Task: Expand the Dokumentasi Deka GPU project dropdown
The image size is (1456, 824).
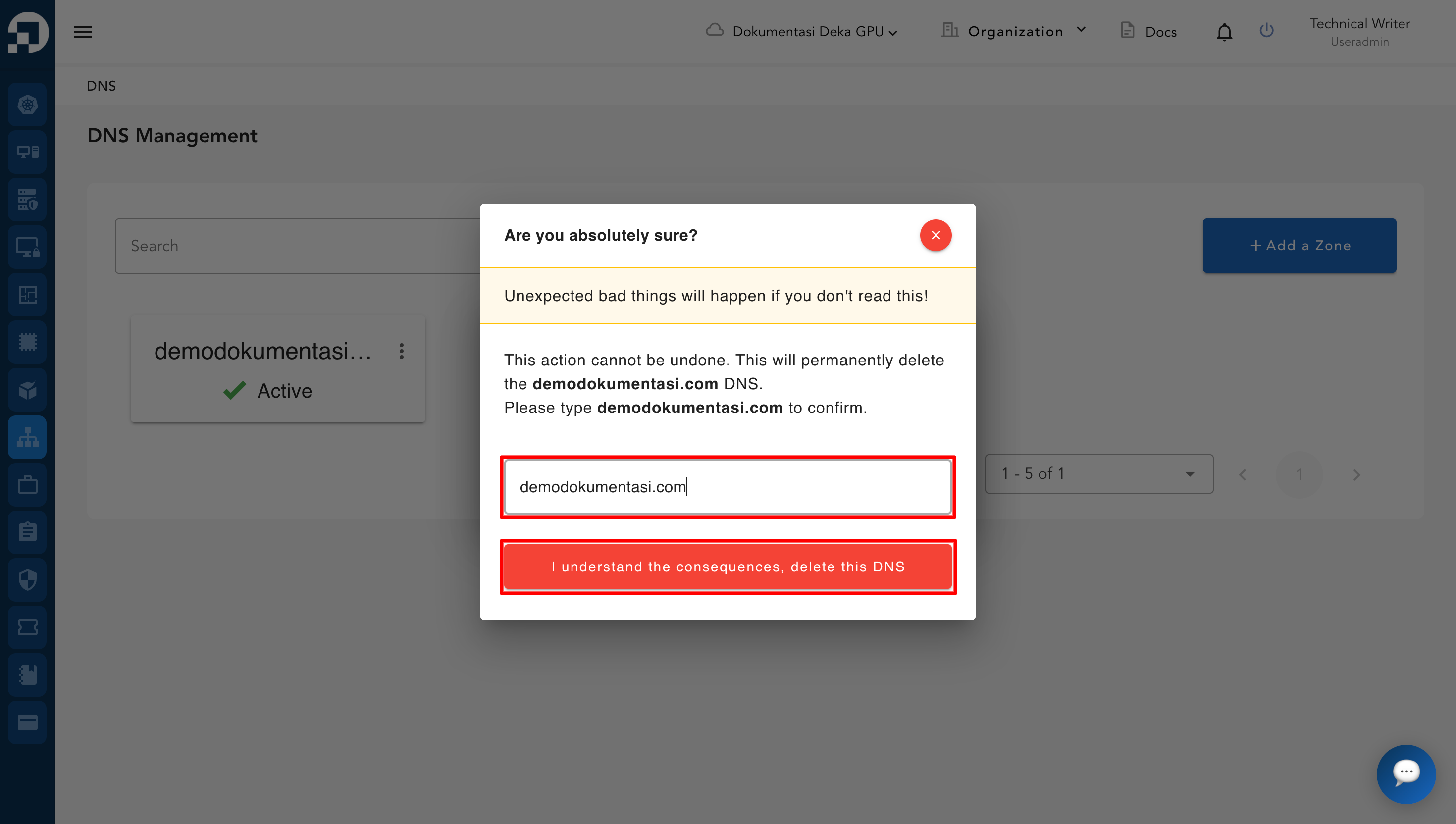Action: point(802,32)
